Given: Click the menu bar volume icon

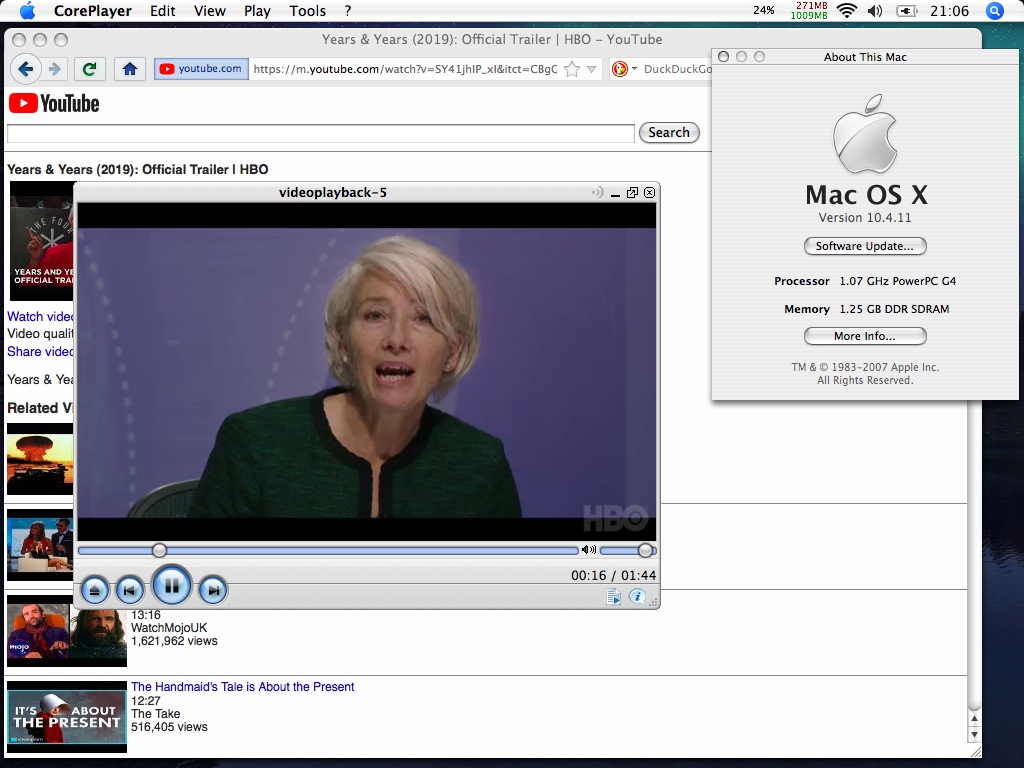Looking at the screenshot, I should 875,10.
